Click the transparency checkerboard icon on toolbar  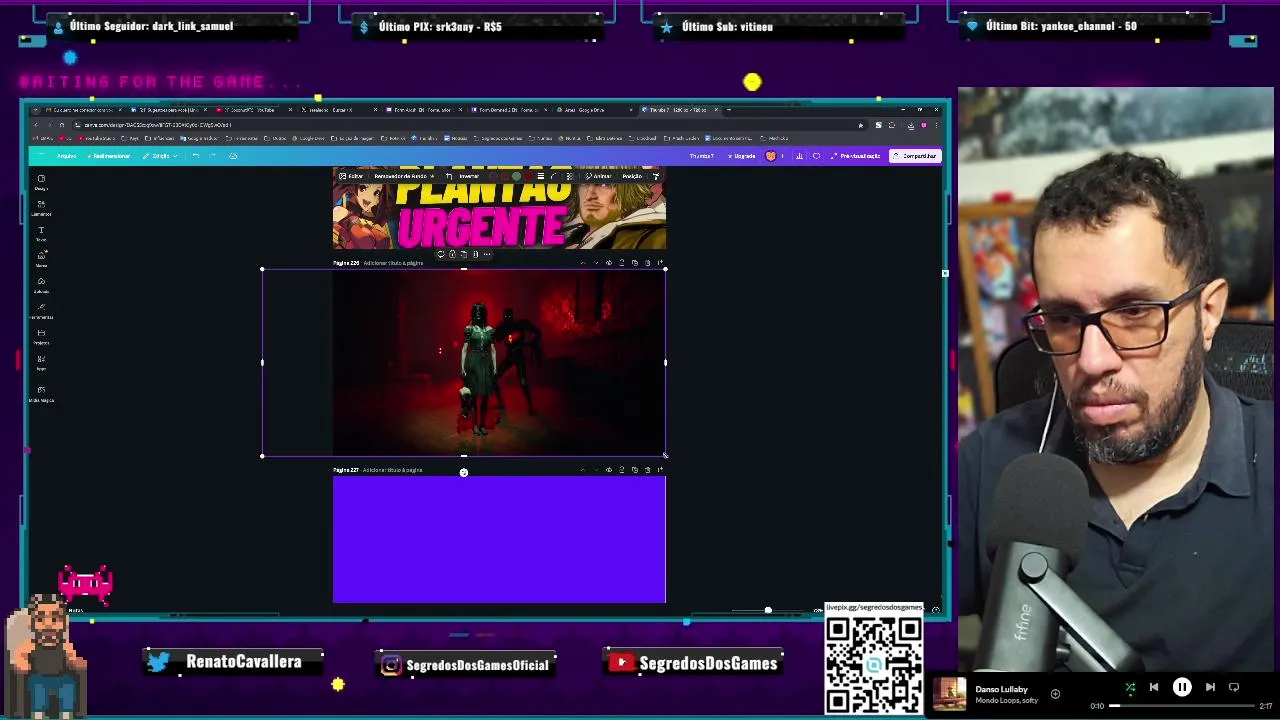(x=570, y=176)
